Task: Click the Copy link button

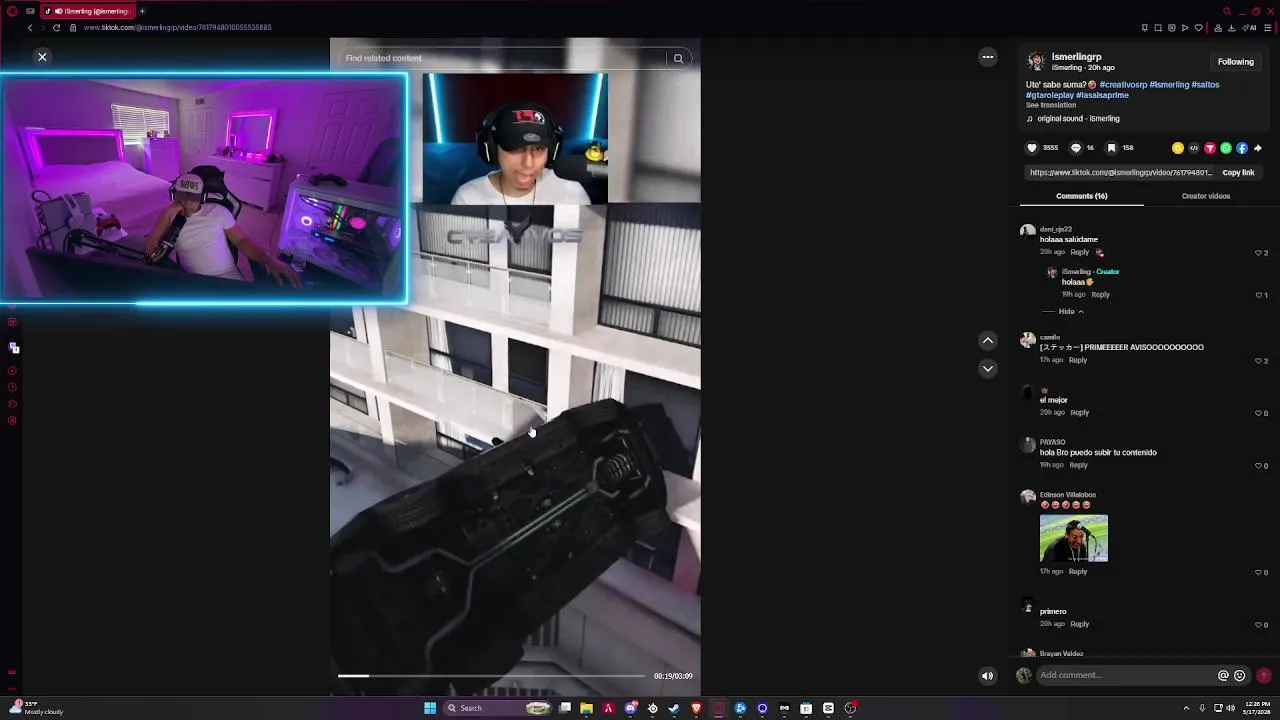Action: pyautogui.click(x=1238, y=173)
